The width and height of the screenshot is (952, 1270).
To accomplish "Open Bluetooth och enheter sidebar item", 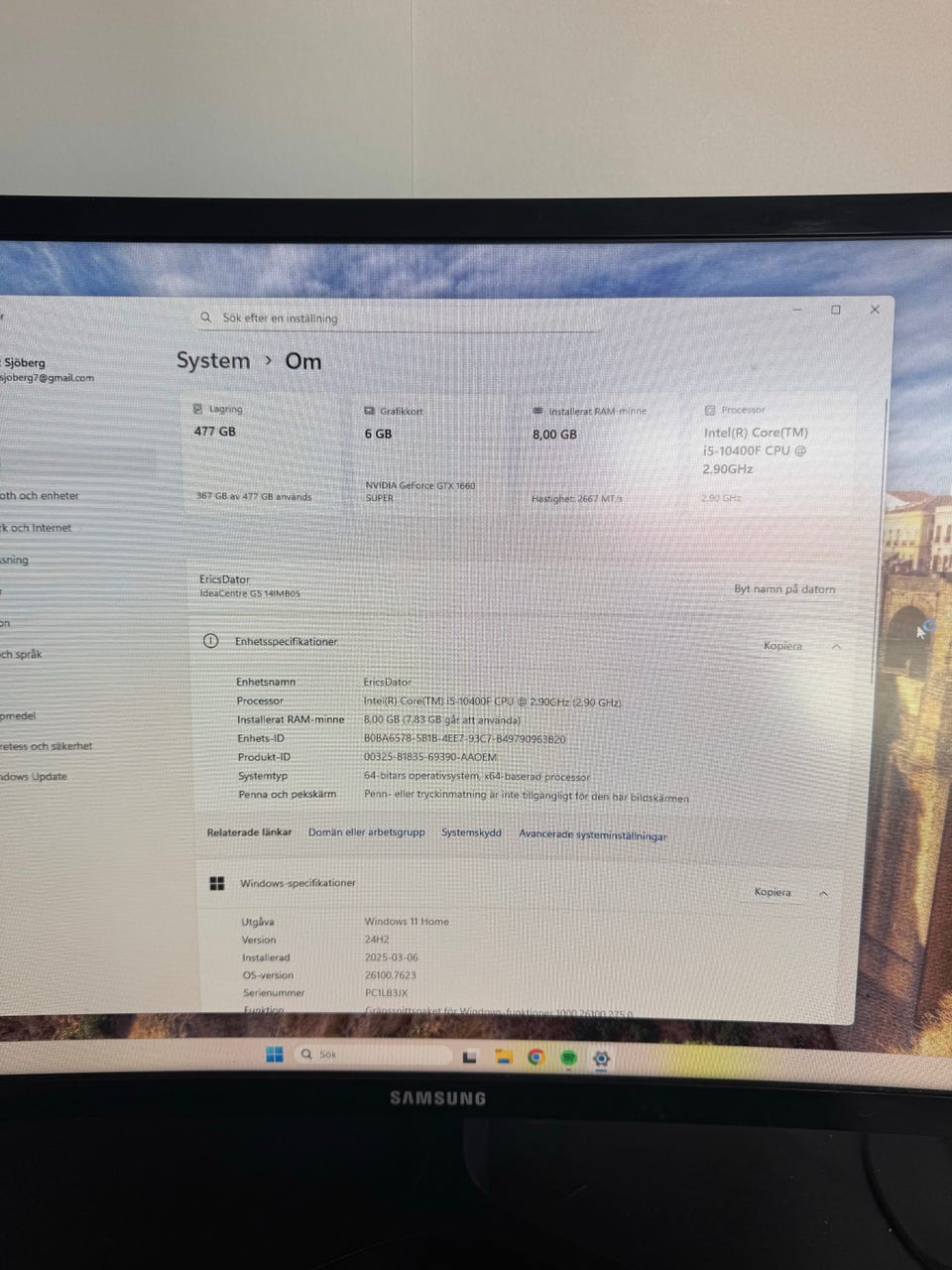I will tap(40, 495).
